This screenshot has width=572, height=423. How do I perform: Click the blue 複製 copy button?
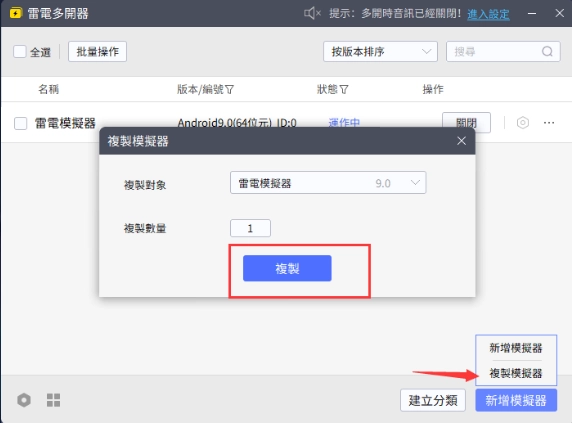287,268
